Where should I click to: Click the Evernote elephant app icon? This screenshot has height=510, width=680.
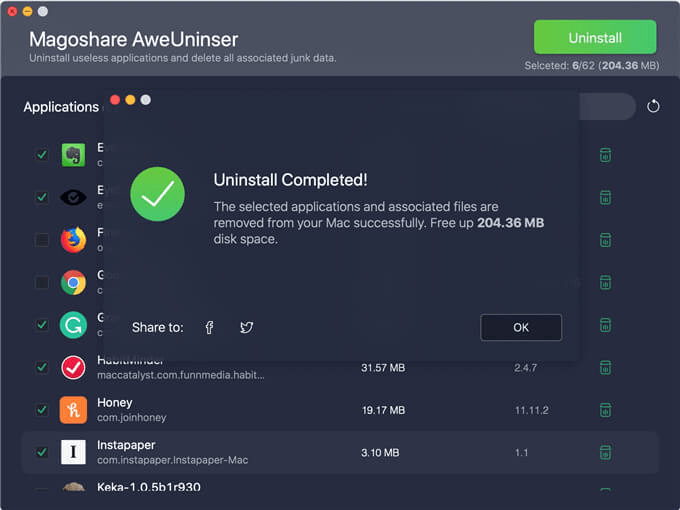(x=73, y=155)
